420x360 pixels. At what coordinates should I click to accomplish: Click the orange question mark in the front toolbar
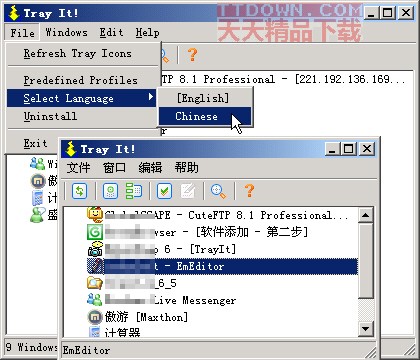(x=249, y=191)
